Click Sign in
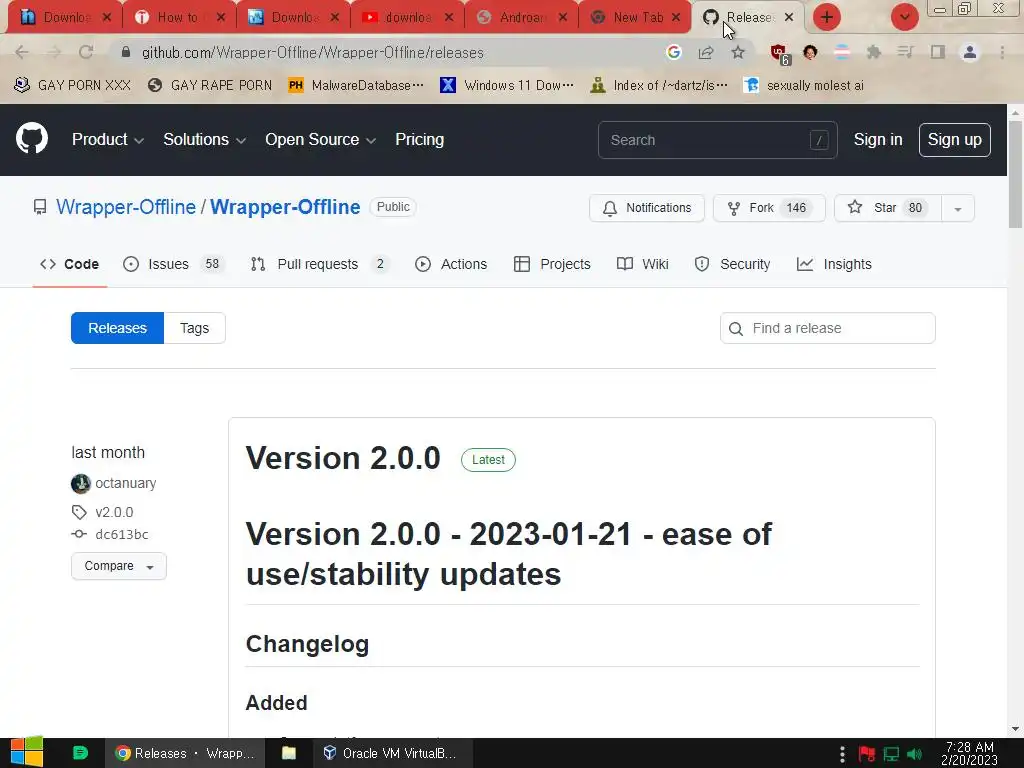 (878, 139)
